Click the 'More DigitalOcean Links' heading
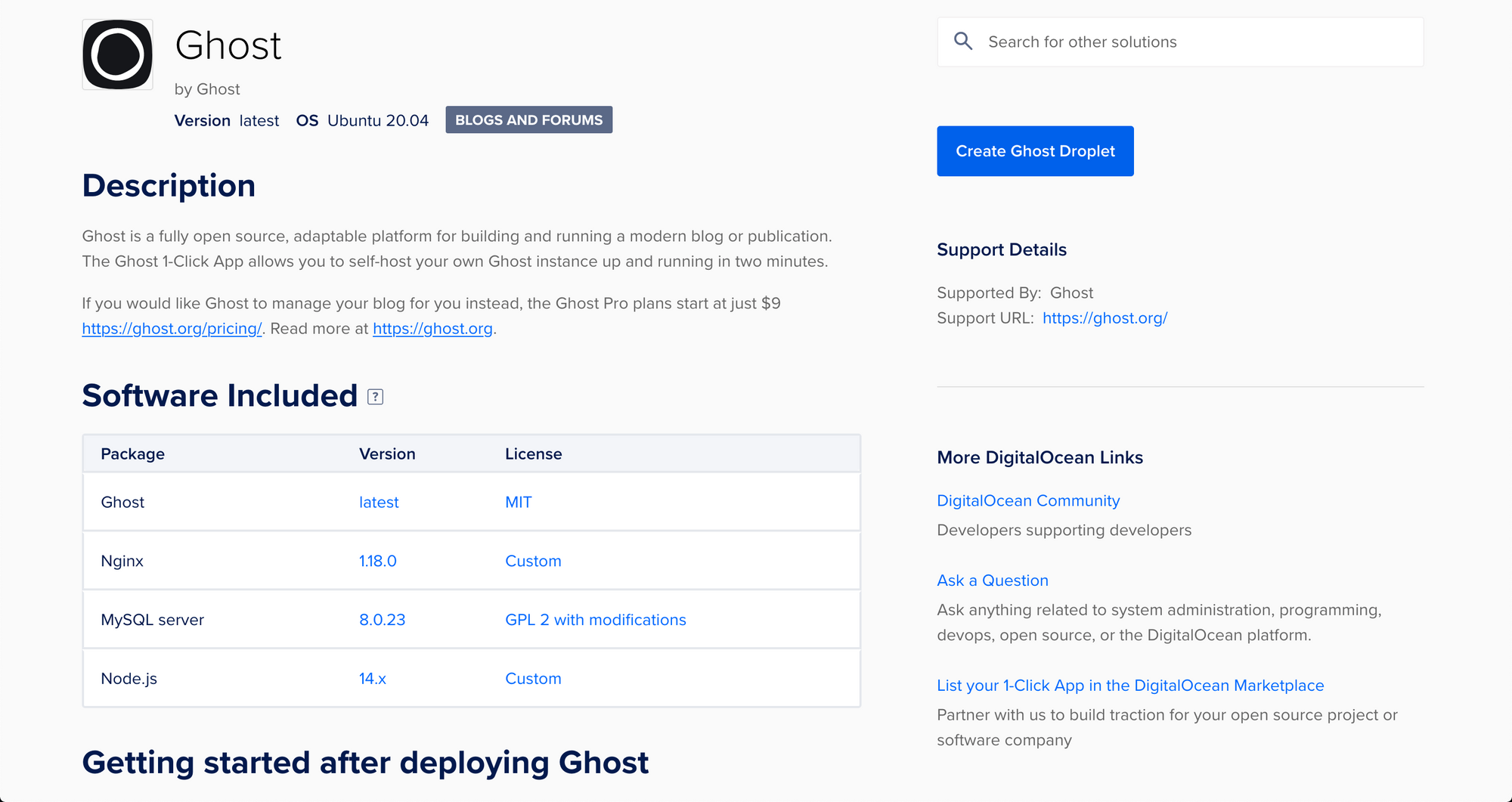 click(x=1039, y=458)
